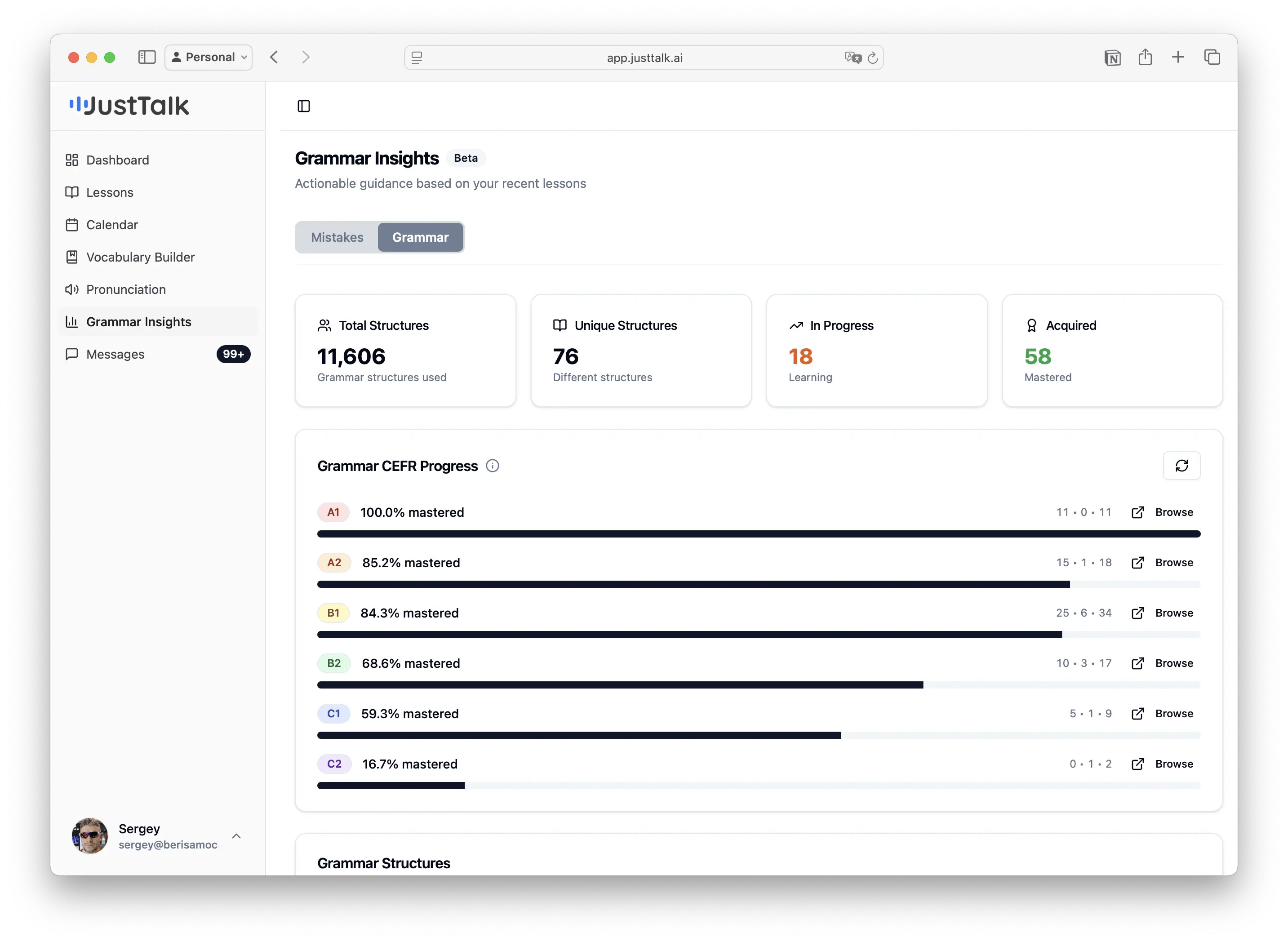Click the C1 level badge

[x=333, y=714]
